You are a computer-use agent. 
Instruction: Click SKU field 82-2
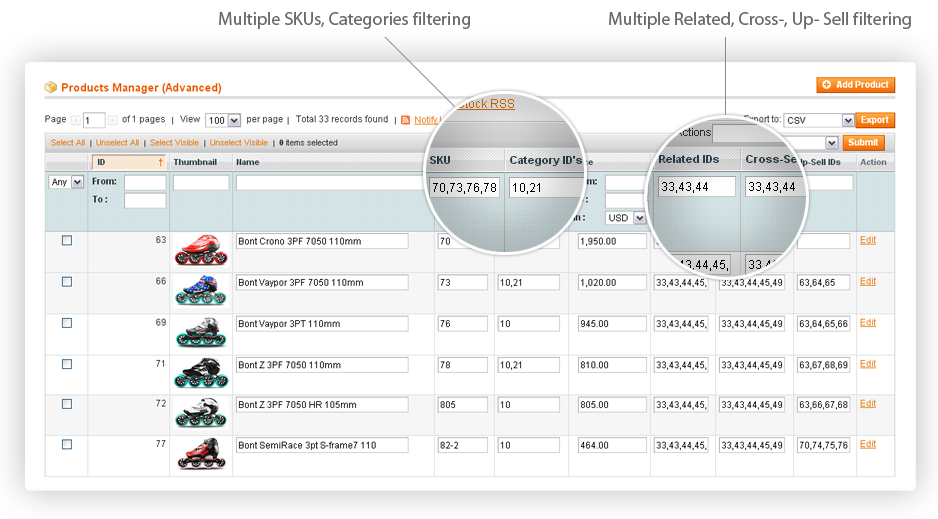pyautogui.click(x=462, y=445)
